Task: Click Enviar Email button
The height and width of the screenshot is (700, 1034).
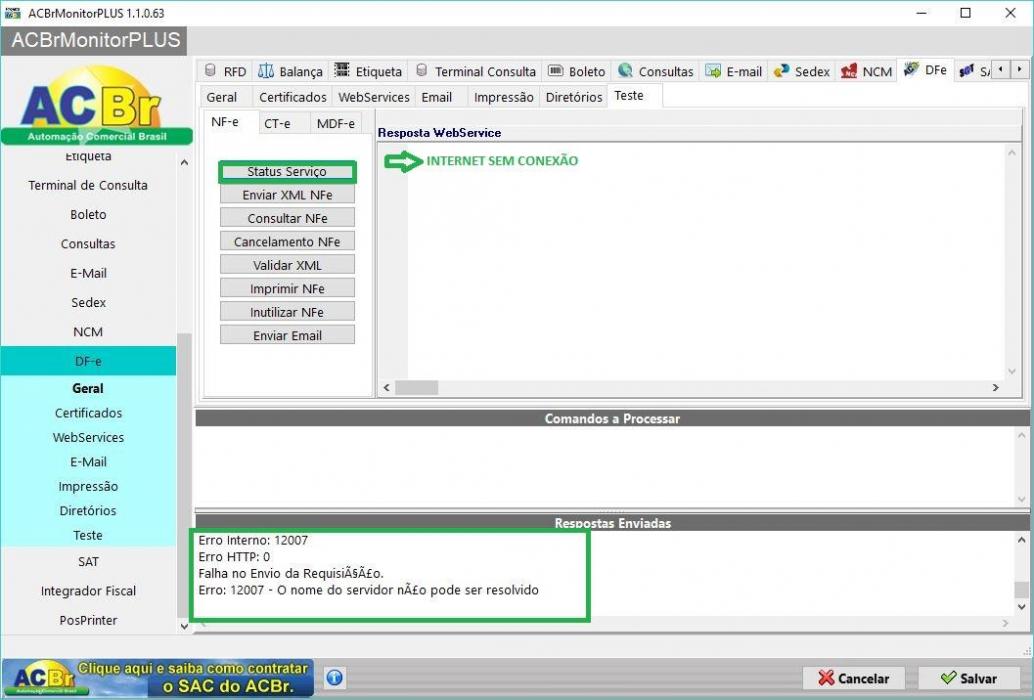Action: tap(287, 335)
